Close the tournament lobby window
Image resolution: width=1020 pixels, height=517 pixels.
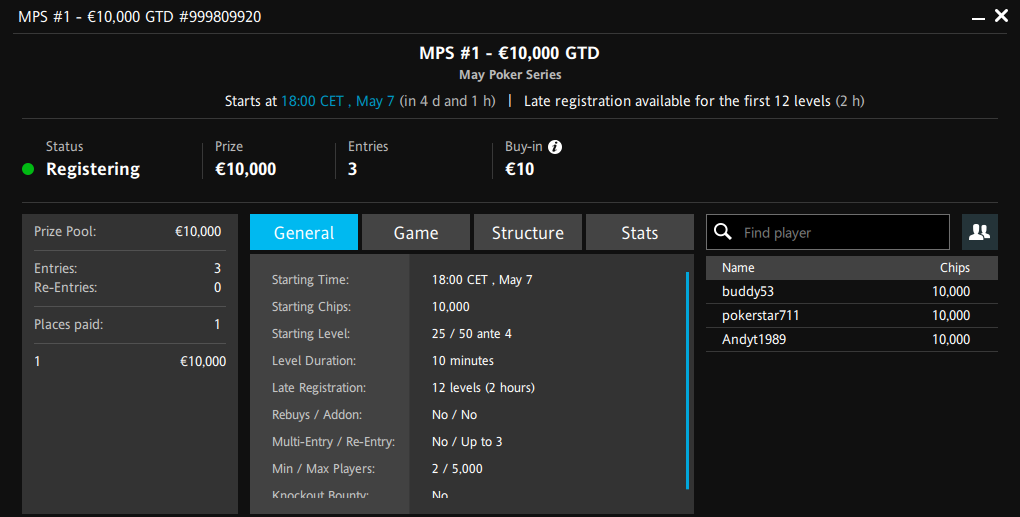tap(1002, 16)
